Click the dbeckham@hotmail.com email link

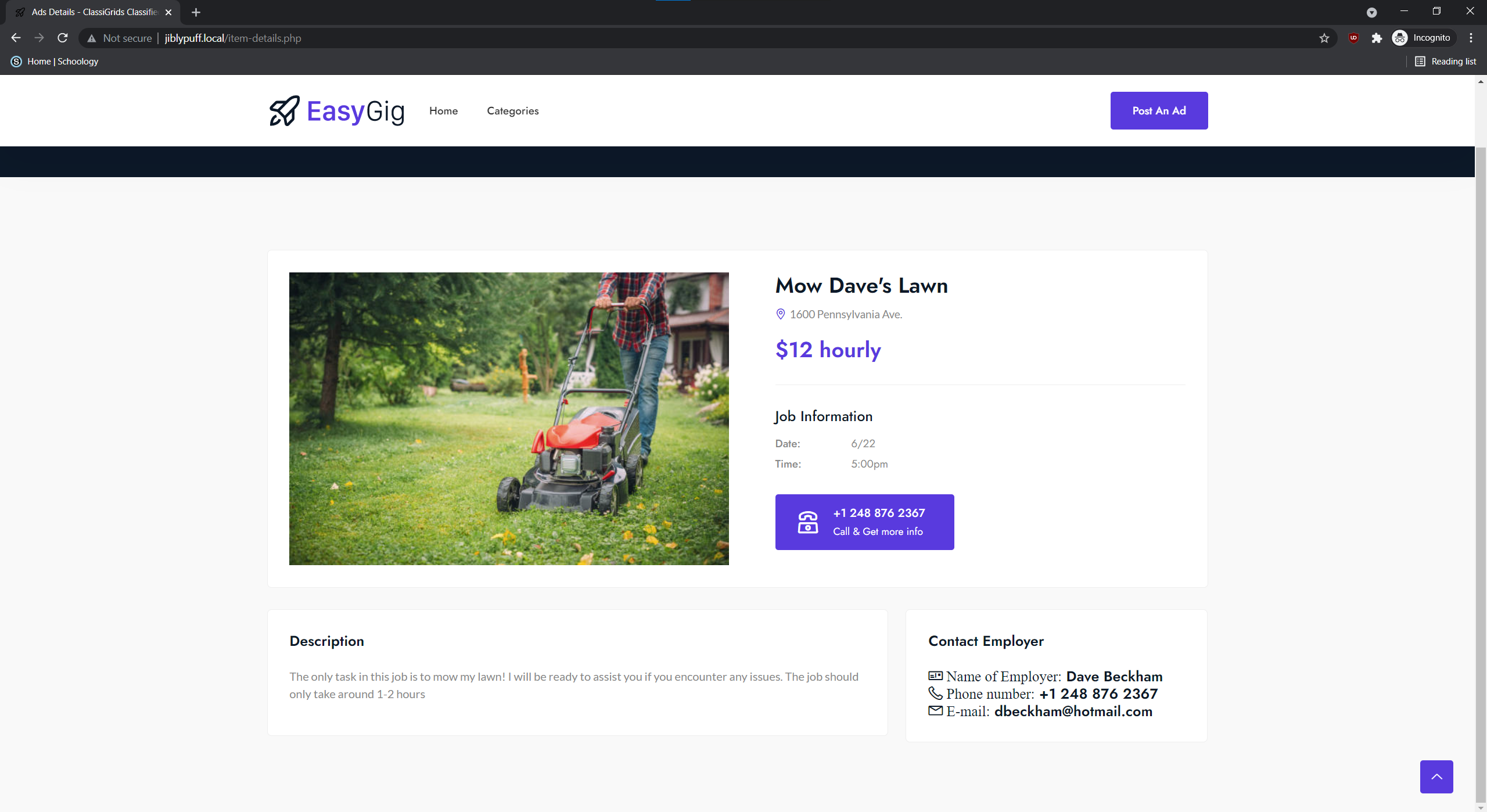pos(1073,712)
